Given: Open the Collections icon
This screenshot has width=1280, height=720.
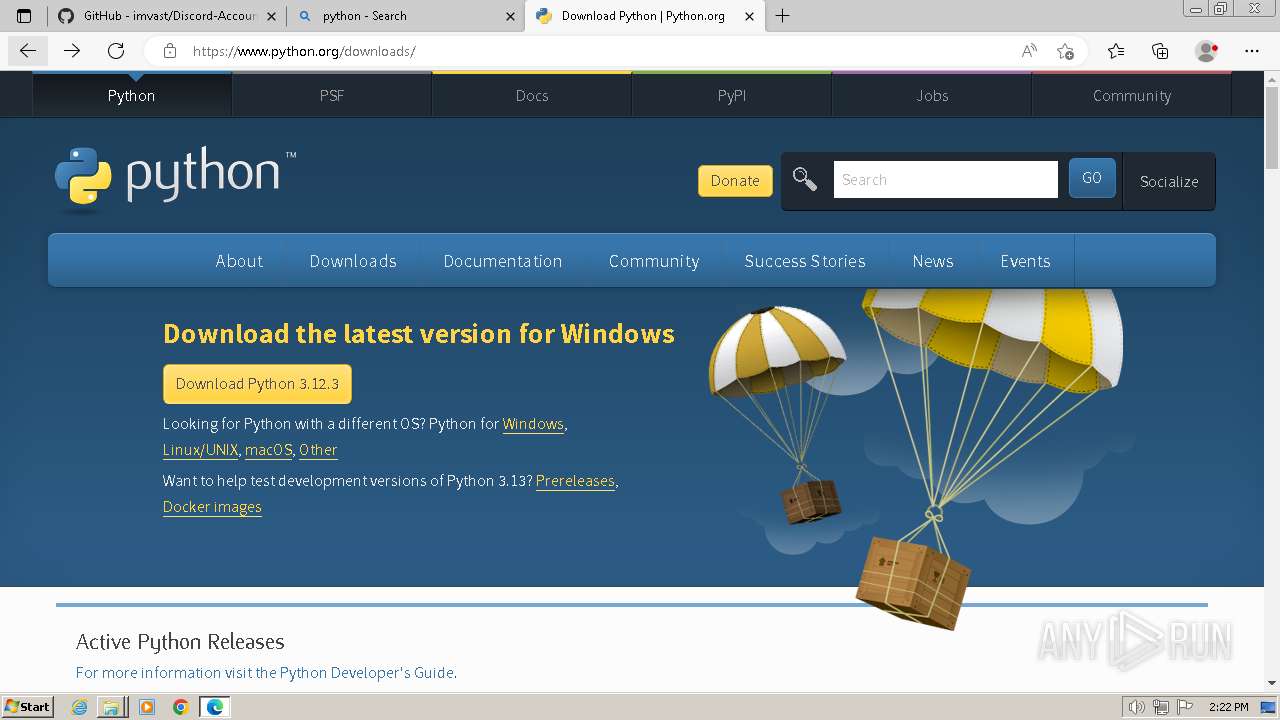Looking at the screenshot, I should click(1160, 51).
